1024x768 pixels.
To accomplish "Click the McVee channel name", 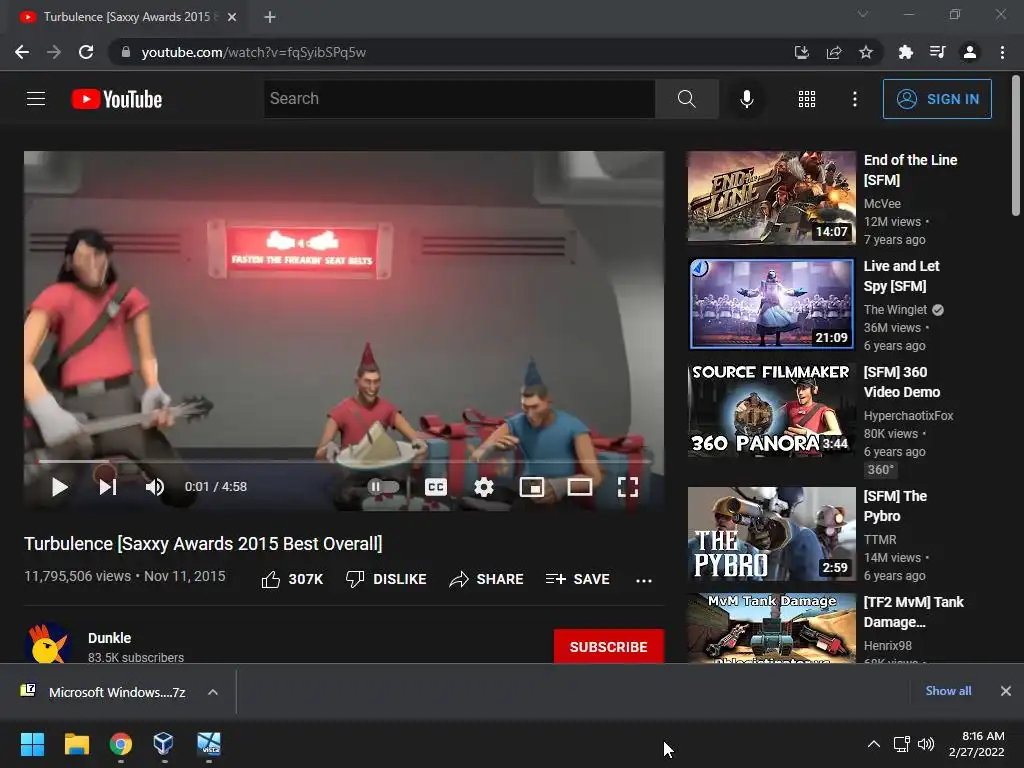I will [x=882, y=204].
